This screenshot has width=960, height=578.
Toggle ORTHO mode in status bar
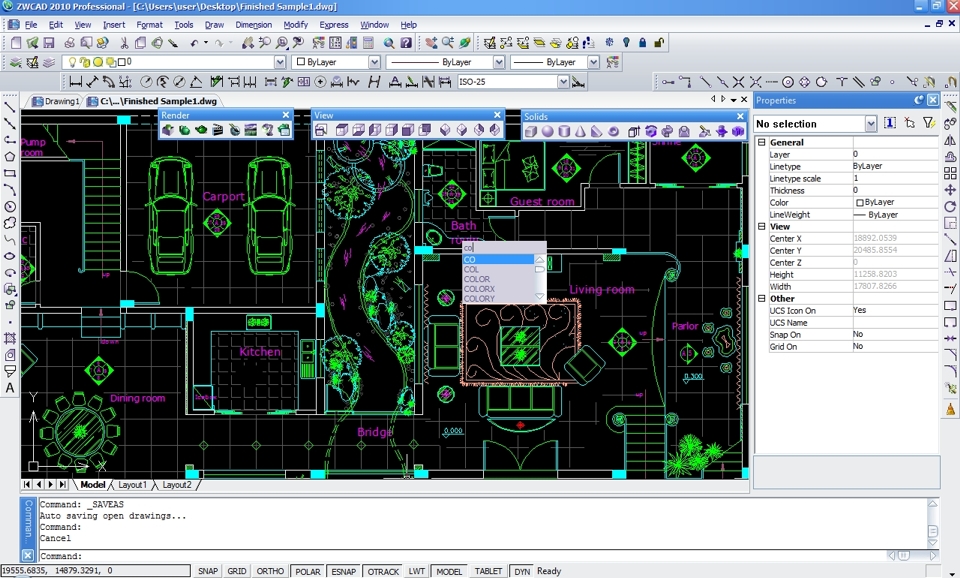pos(270,571)
